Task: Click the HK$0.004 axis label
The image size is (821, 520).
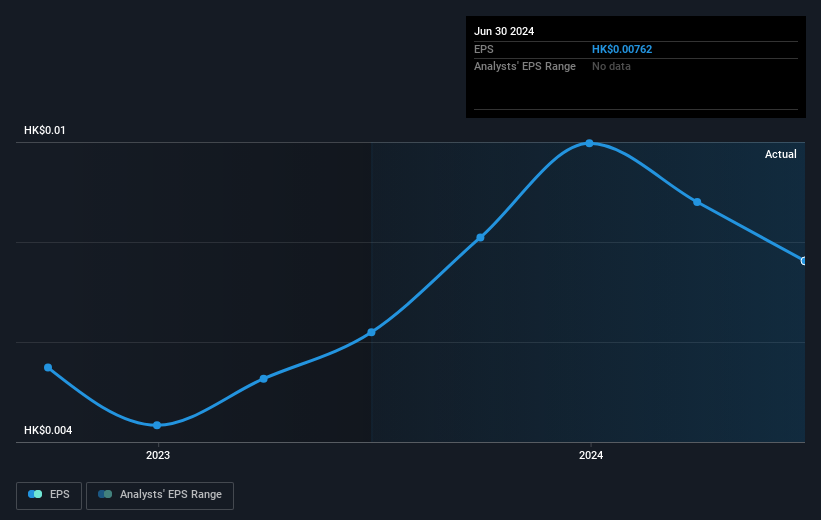Action: tap(48, 430)
